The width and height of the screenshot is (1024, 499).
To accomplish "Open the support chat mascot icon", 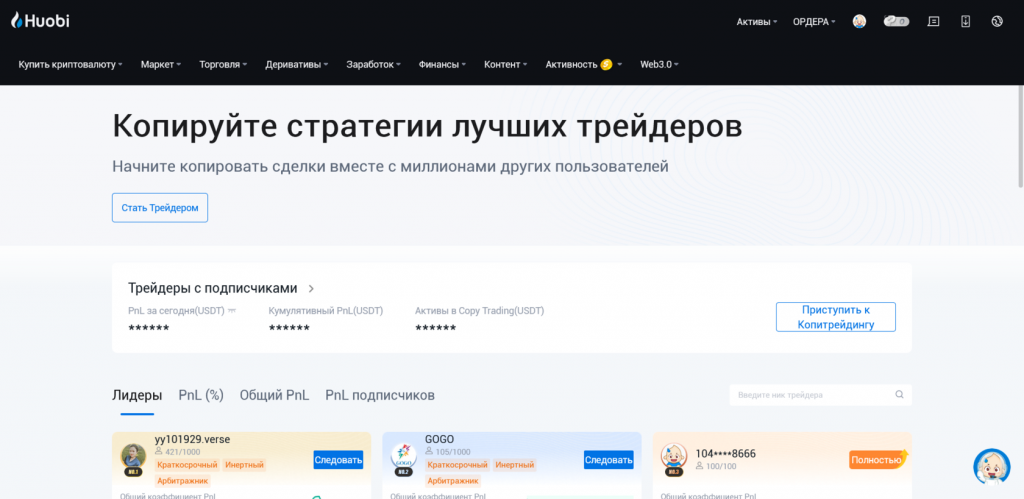I will click(x=991, y=466).
